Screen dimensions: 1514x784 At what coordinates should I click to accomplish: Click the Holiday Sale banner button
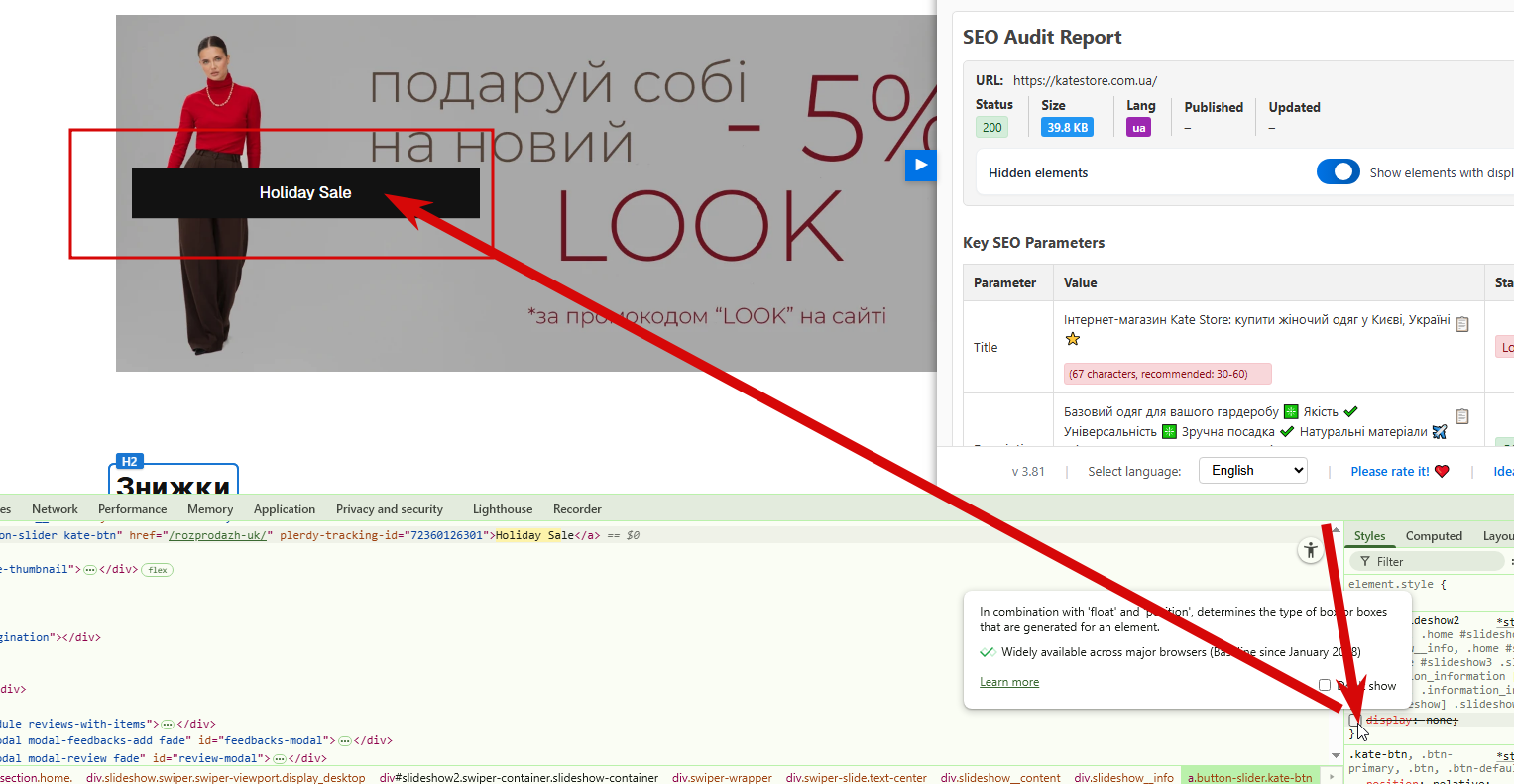(x=305, y=192)
